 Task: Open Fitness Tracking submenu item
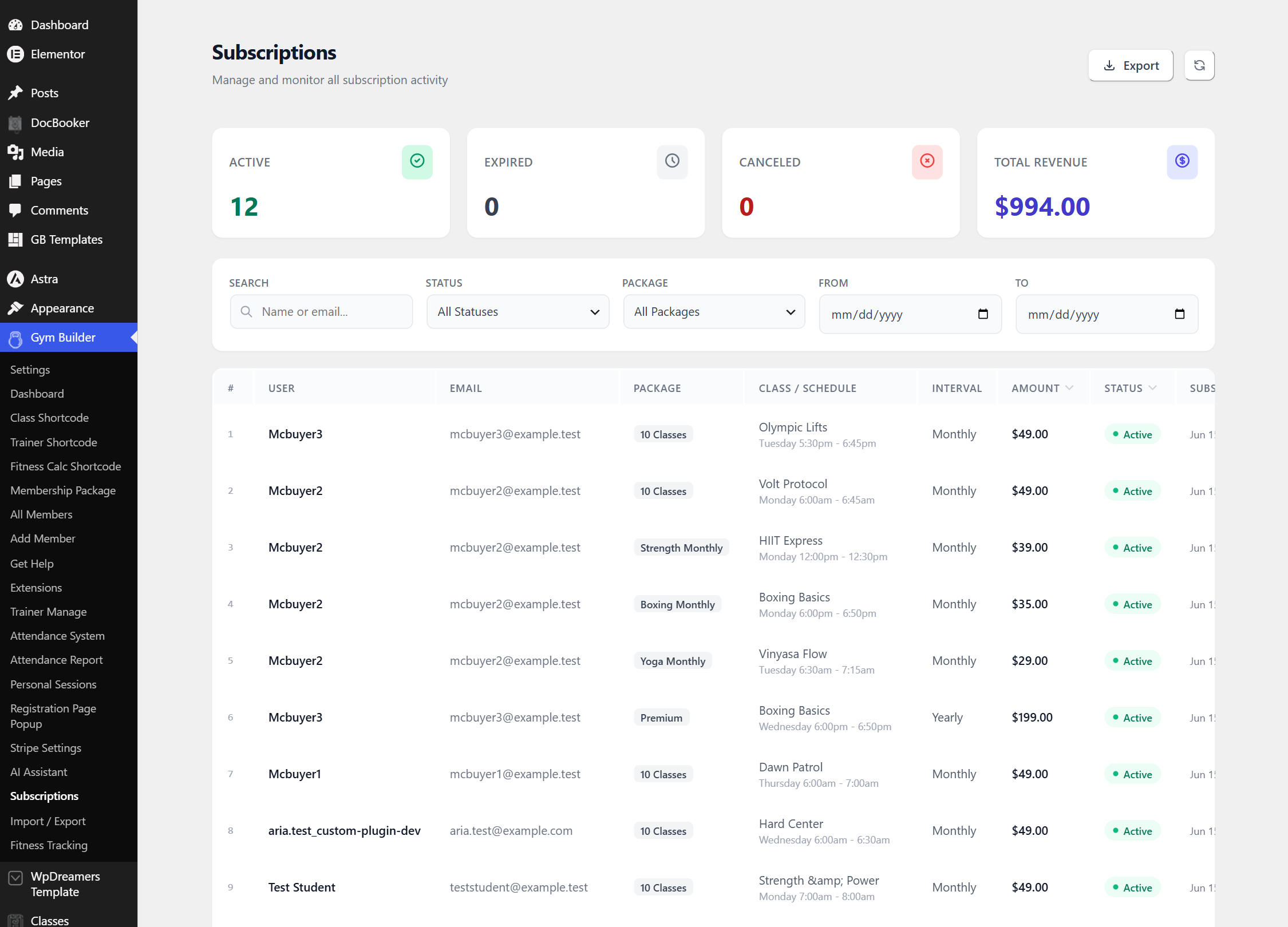pos(49,845)
